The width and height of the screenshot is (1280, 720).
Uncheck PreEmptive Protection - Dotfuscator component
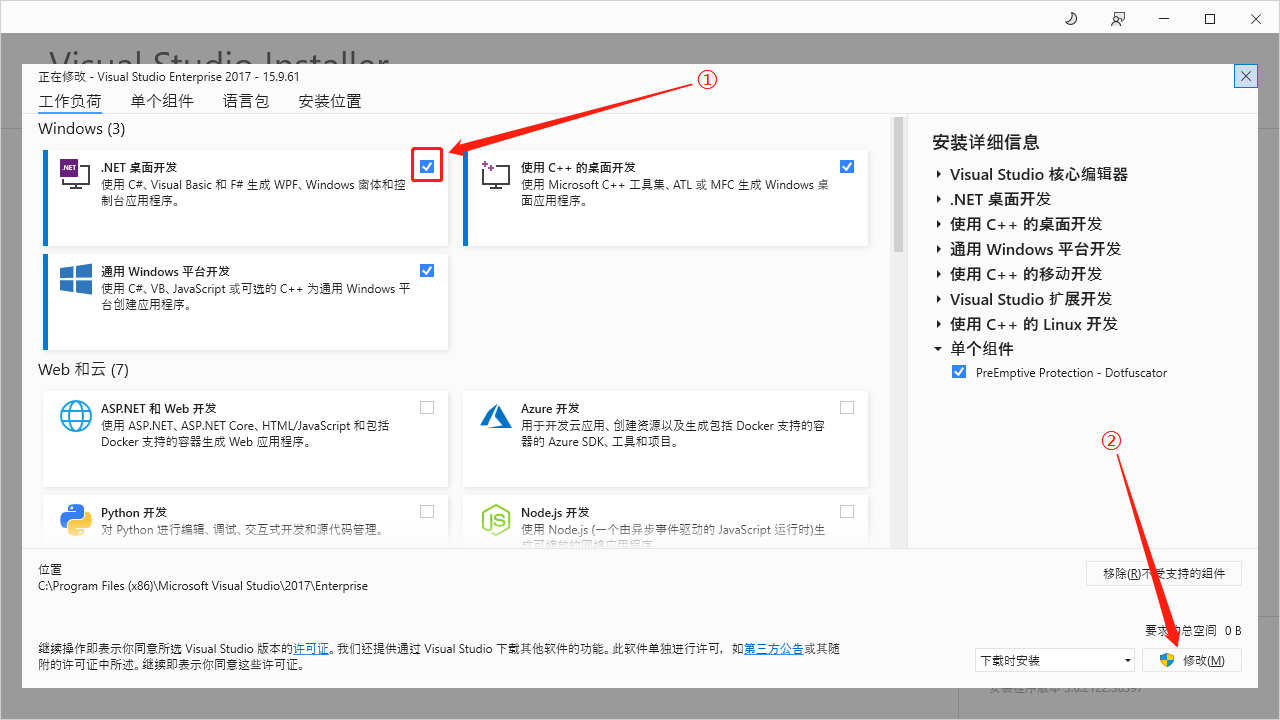[x=960, y=372]
